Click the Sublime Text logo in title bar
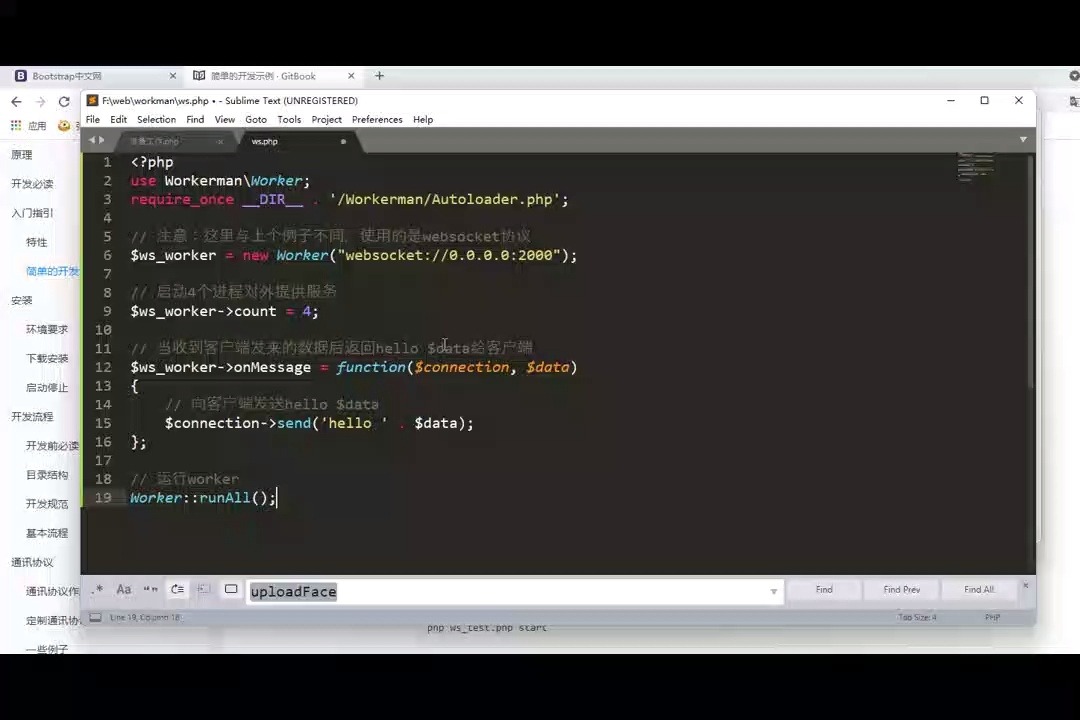Viewport: 1080px width, 720px height. point(92,100)
